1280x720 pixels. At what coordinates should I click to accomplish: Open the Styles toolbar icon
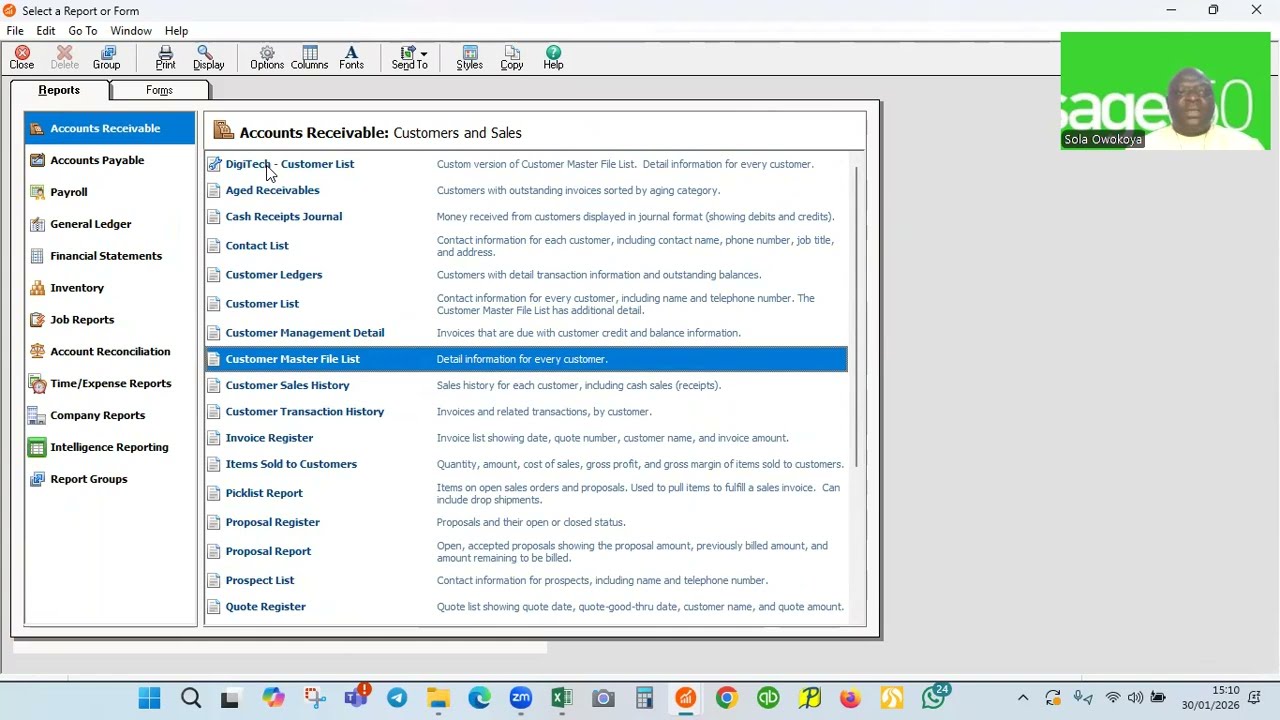click(x=469, y=58)
